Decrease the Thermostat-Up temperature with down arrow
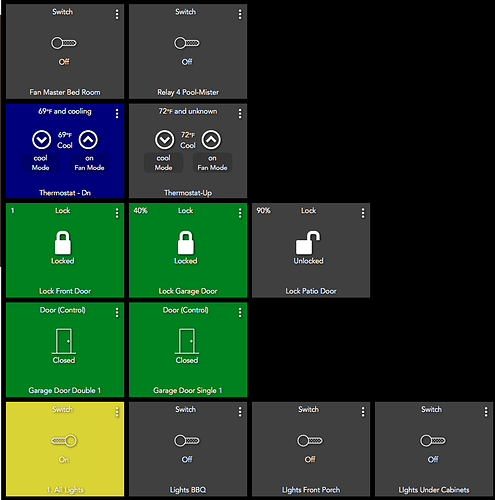The height and width of the screenshot is (500, 495). click(165, 140)
